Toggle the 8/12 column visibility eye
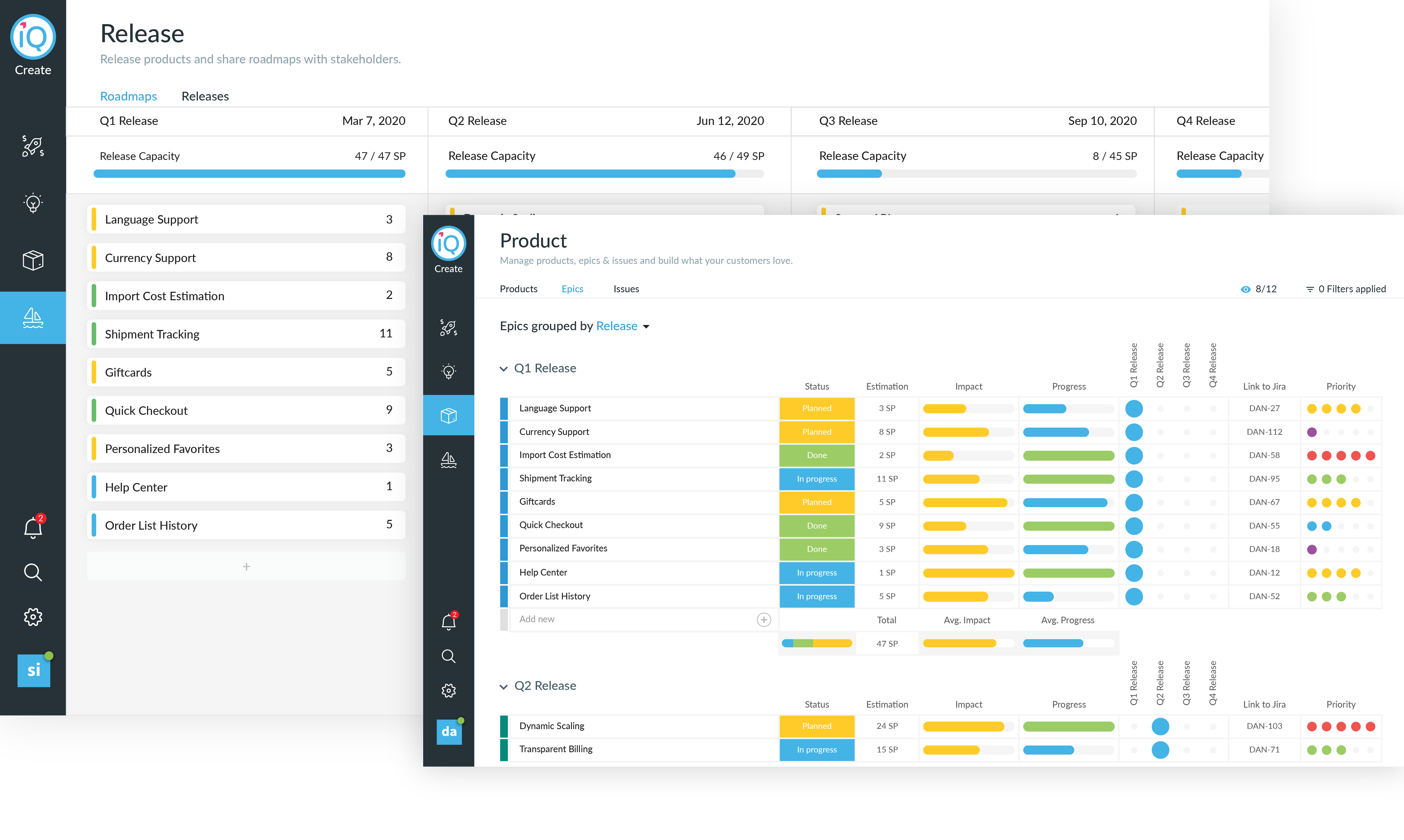Viewport: 1404px width, 840px height. click(x=1246, y=289)
